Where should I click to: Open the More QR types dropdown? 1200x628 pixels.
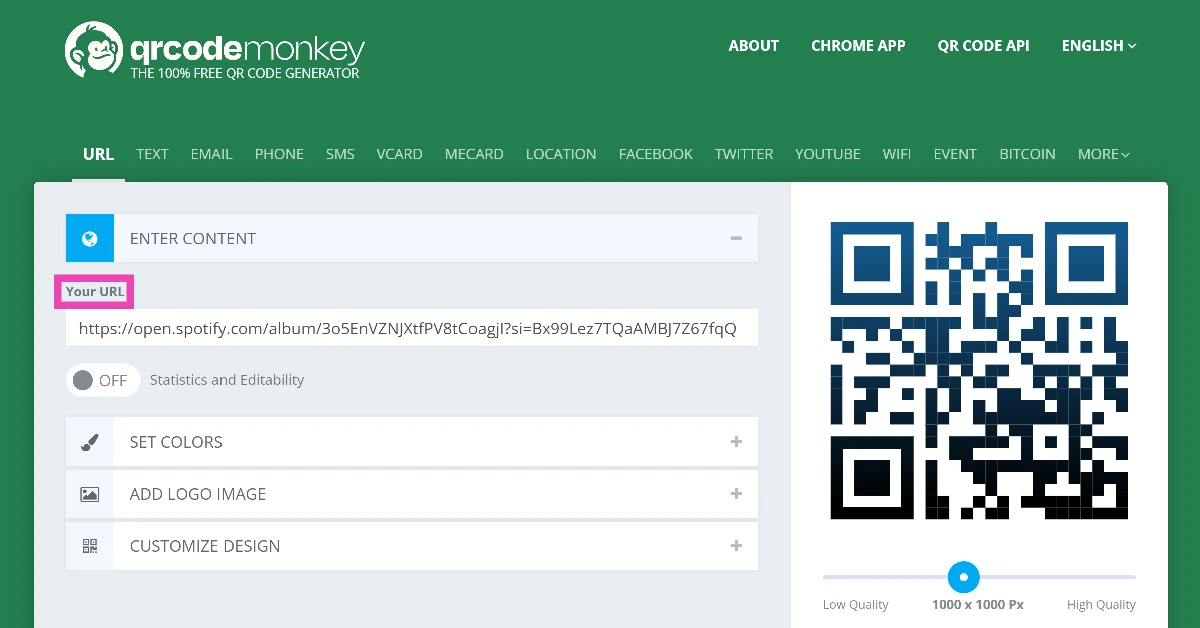[1103, 154]
